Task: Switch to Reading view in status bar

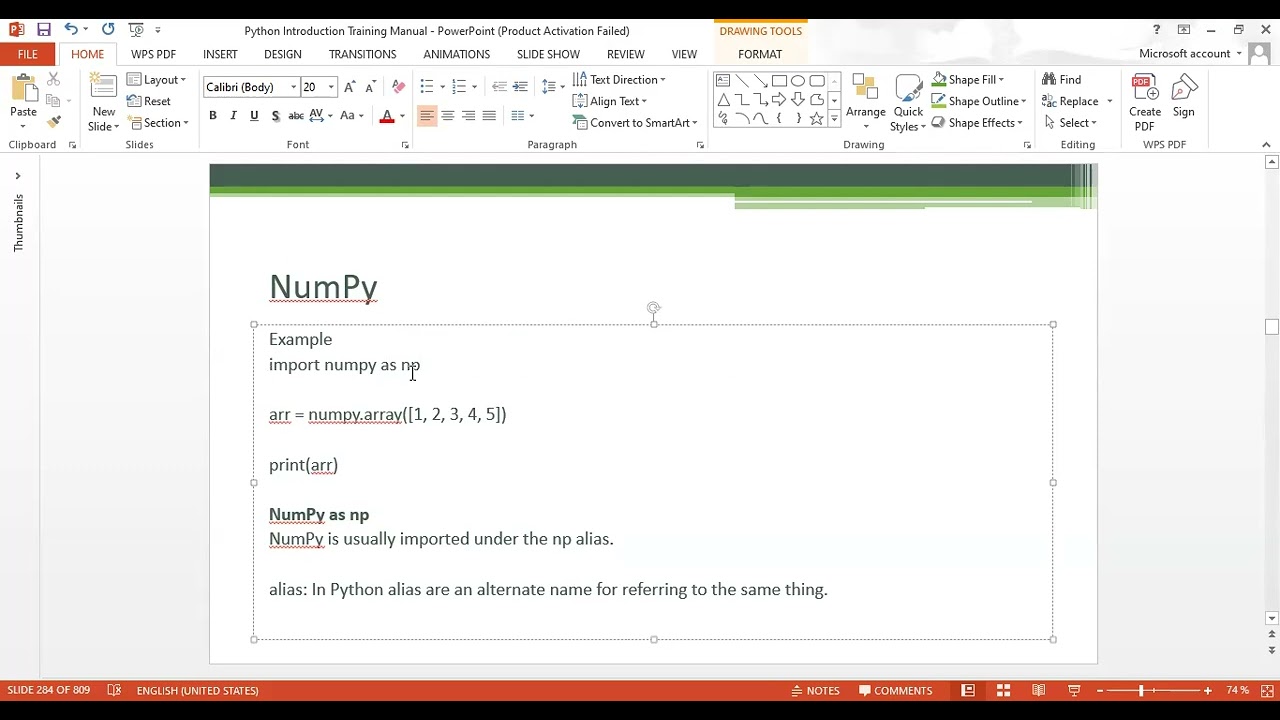Action: pos(1039,690)
